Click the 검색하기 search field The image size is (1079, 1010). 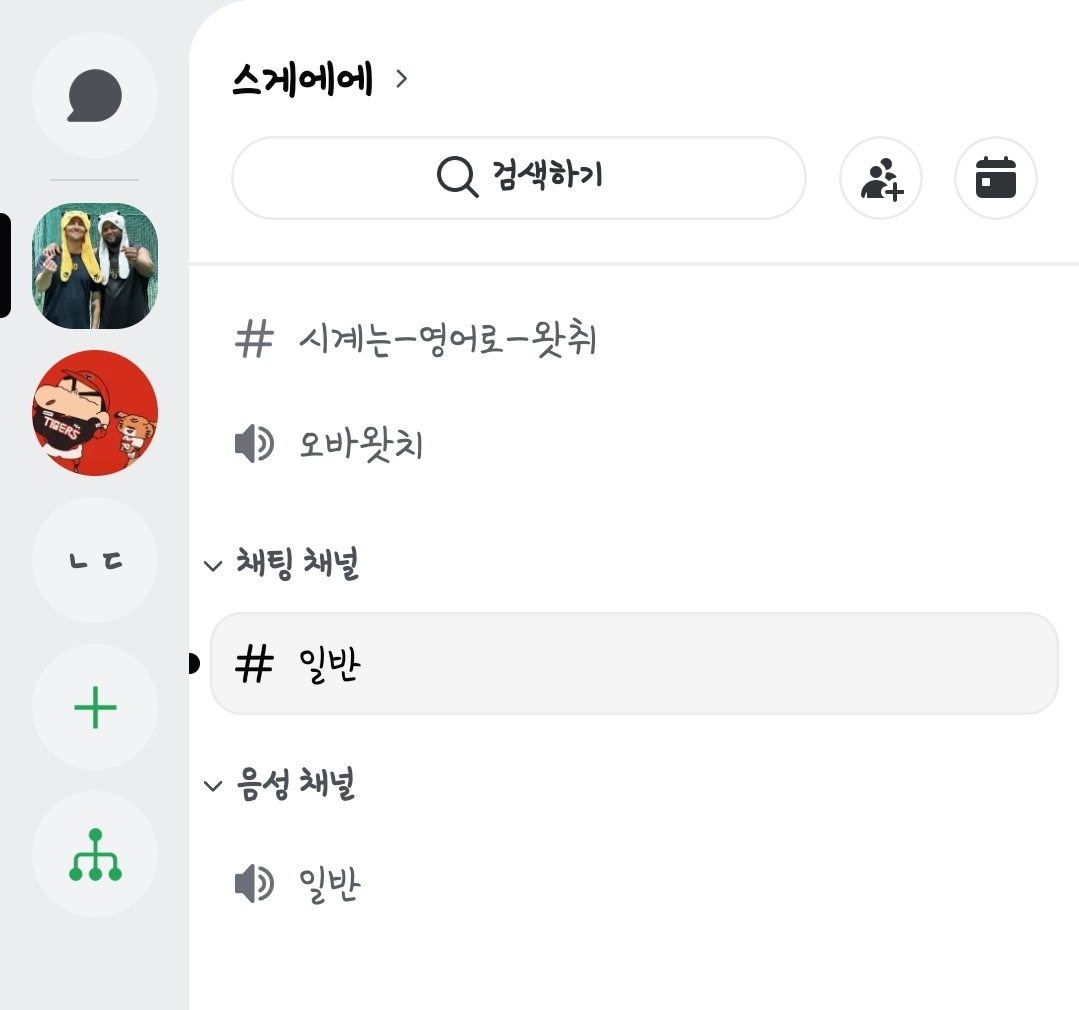[519, 178]
